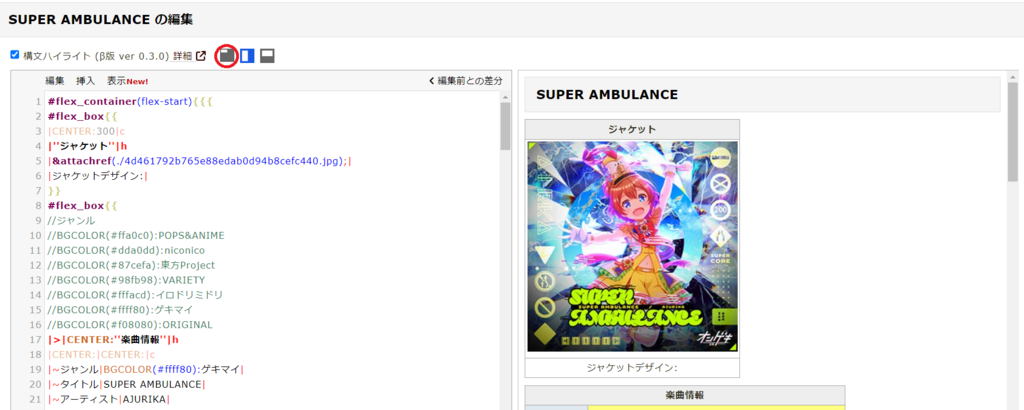Expand the 編集前との差分 panel
Viewport: 1024px width, 410px height.
click(466, 81)
